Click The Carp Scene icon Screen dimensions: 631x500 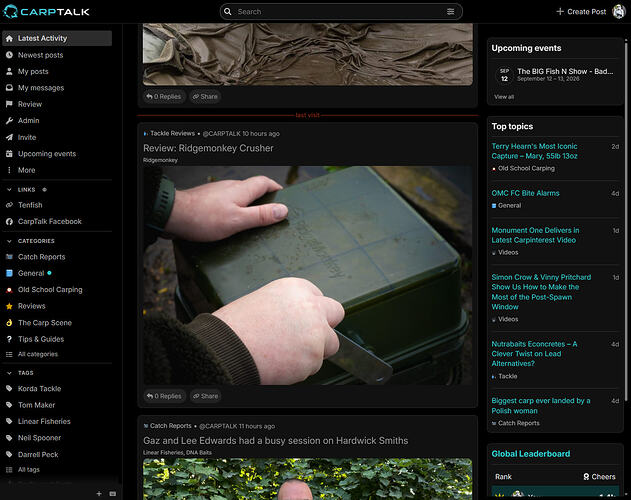9,323
